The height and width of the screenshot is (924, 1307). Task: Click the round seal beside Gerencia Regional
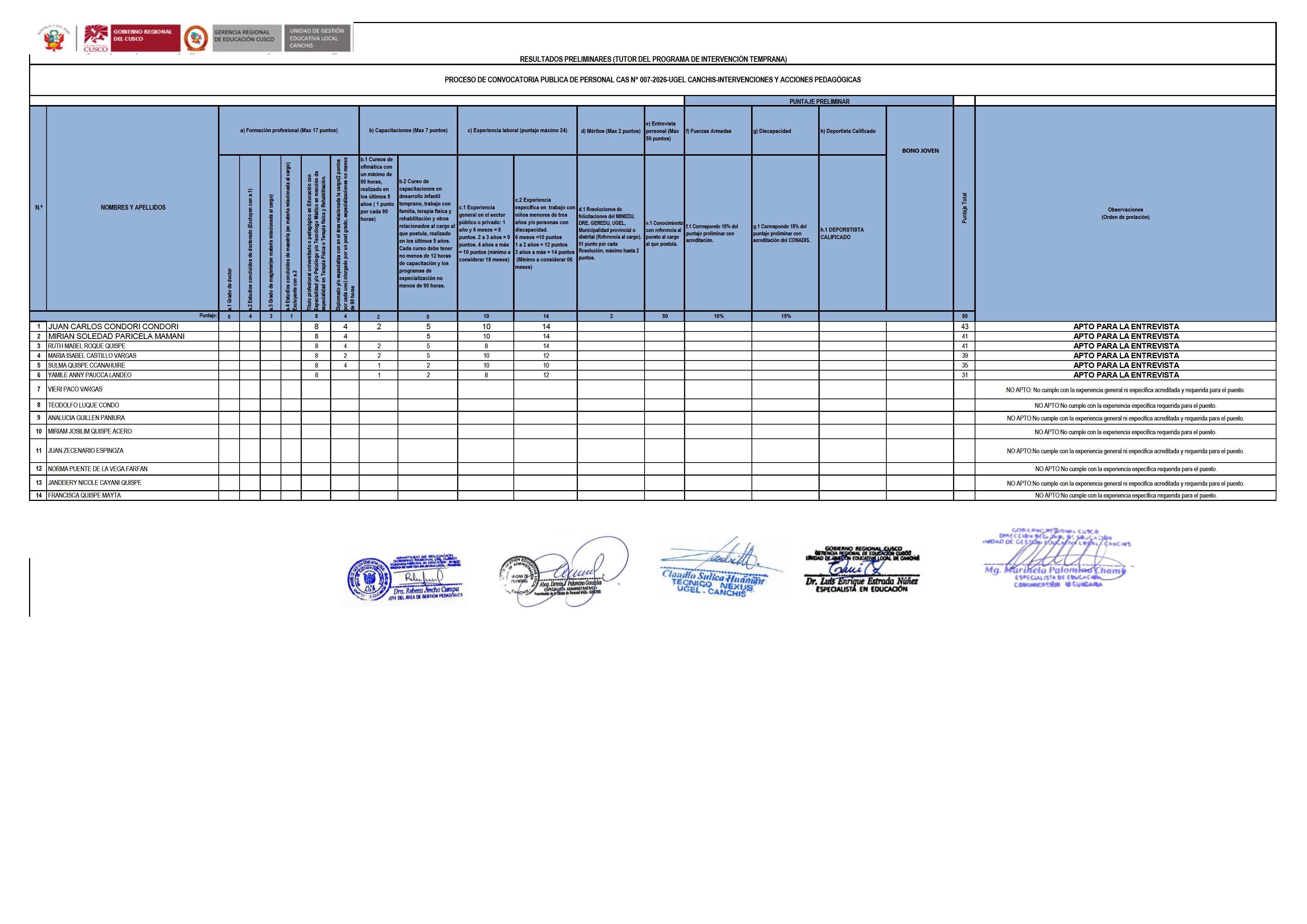[x=196, y=39]
